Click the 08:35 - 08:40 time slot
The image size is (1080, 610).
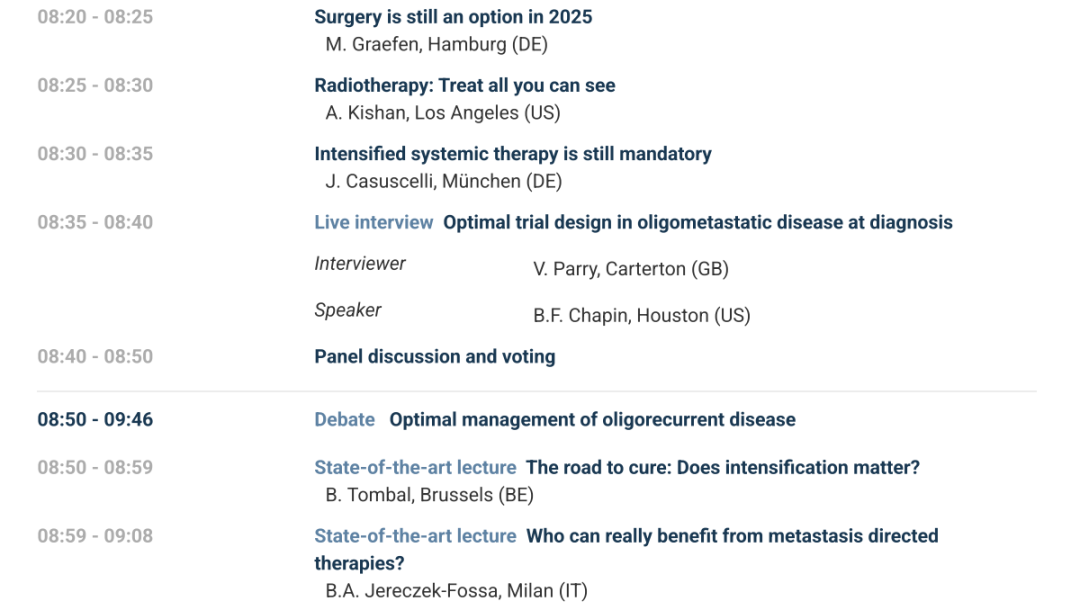point(95,222)
